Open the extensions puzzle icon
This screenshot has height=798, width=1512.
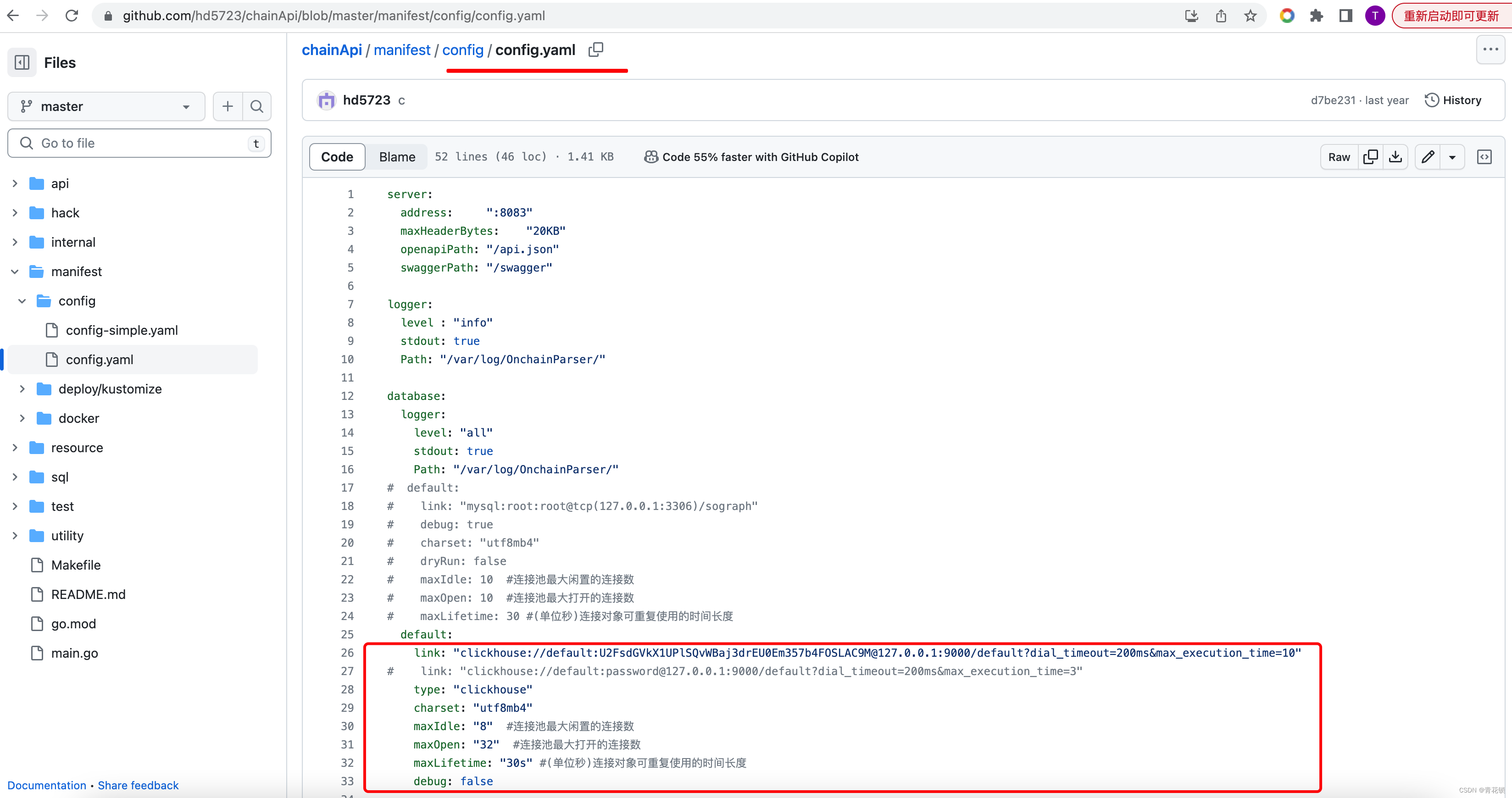click(x=1317, y=16)
